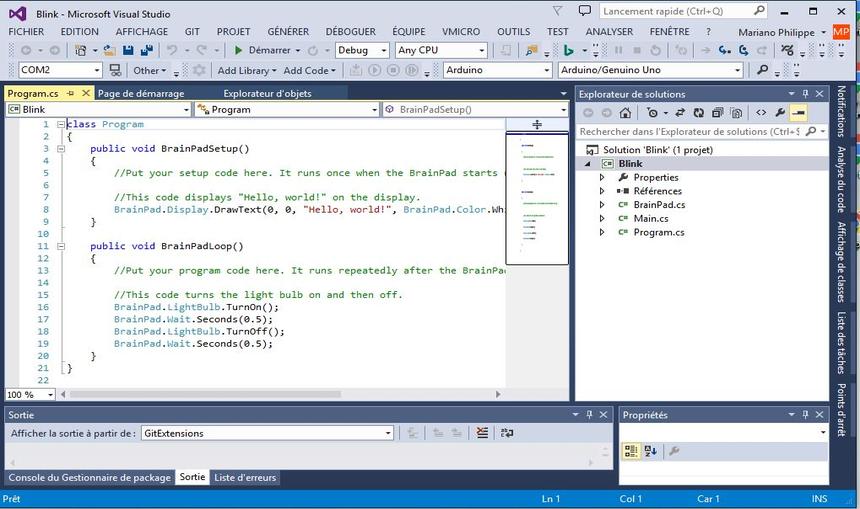Toggle word wrap in the Sortie output panel
The height and width of the screenshot is (509, 860).
507,433
